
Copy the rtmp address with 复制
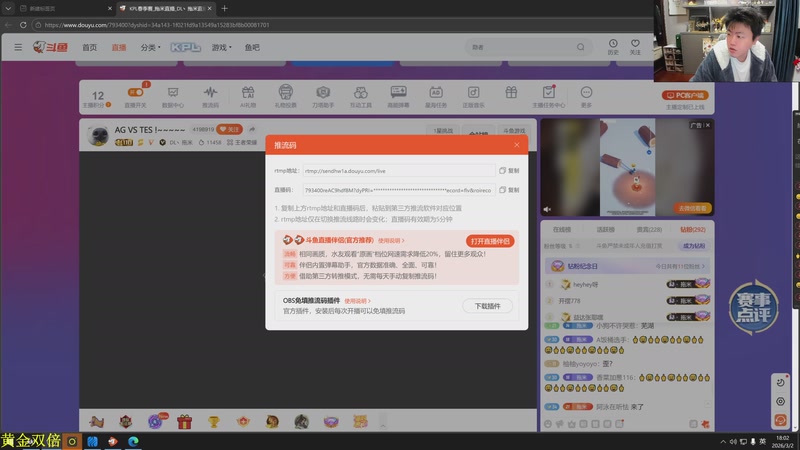click(x=509, y=171)
